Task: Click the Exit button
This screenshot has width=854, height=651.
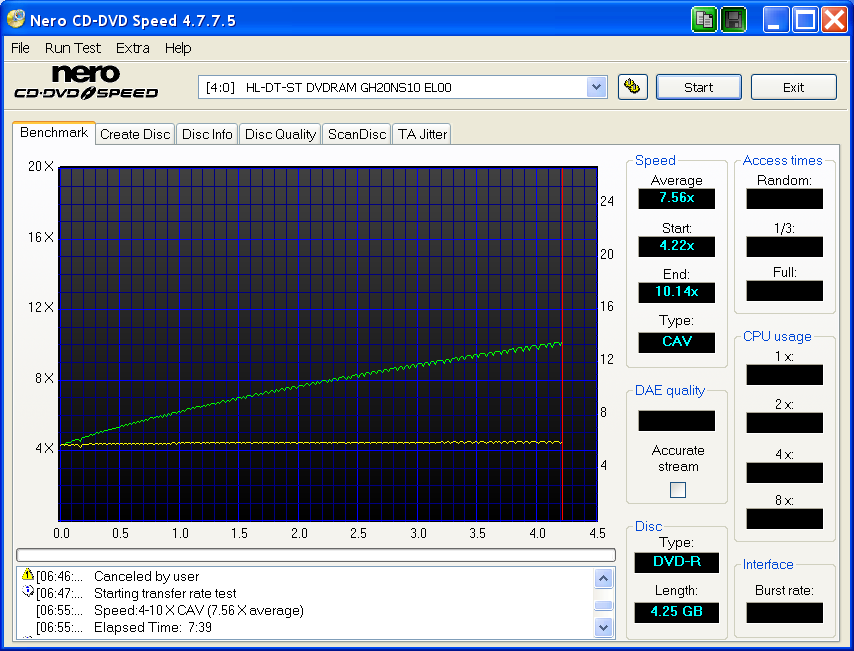Action: point(793,87)
